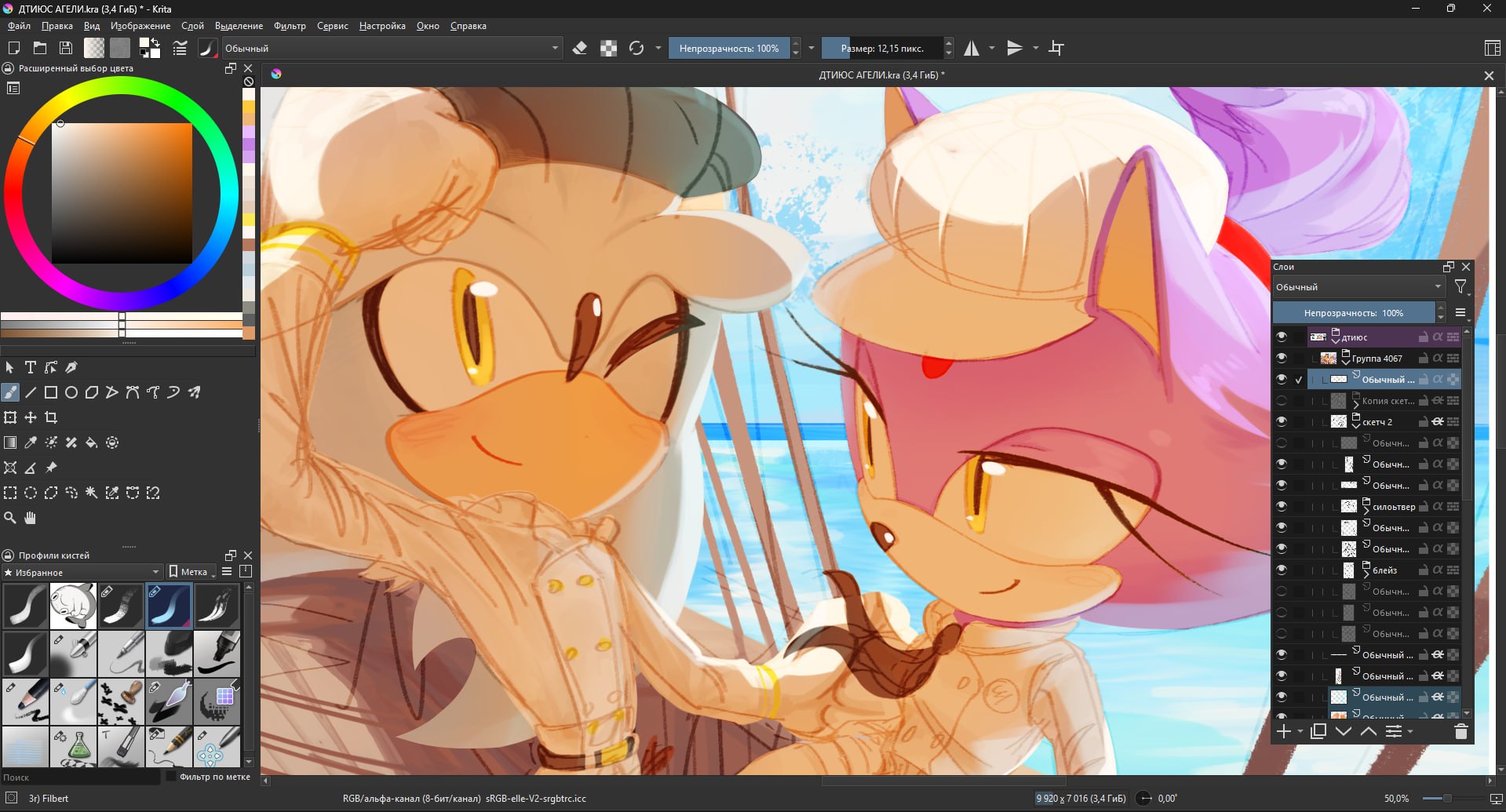Screen dimensions: 1506x812
Task: Select the Freehand Brush tool
Action: point(10,392)
